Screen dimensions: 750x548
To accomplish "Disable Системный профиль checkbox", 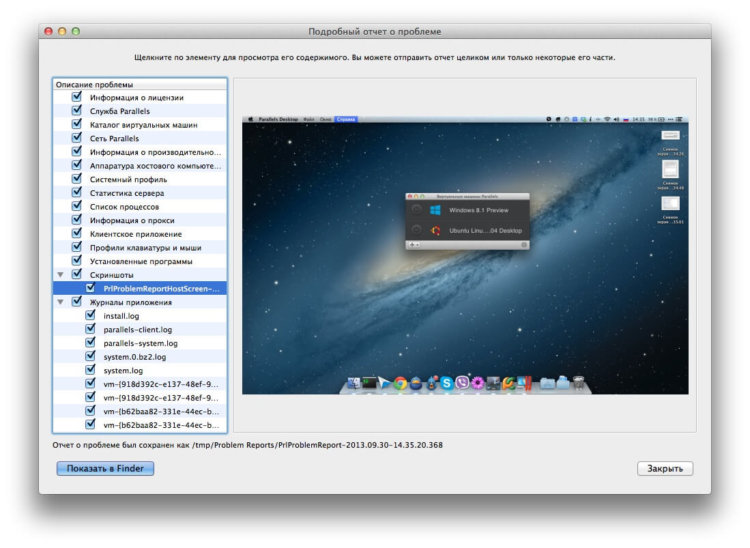I will 77,179.
